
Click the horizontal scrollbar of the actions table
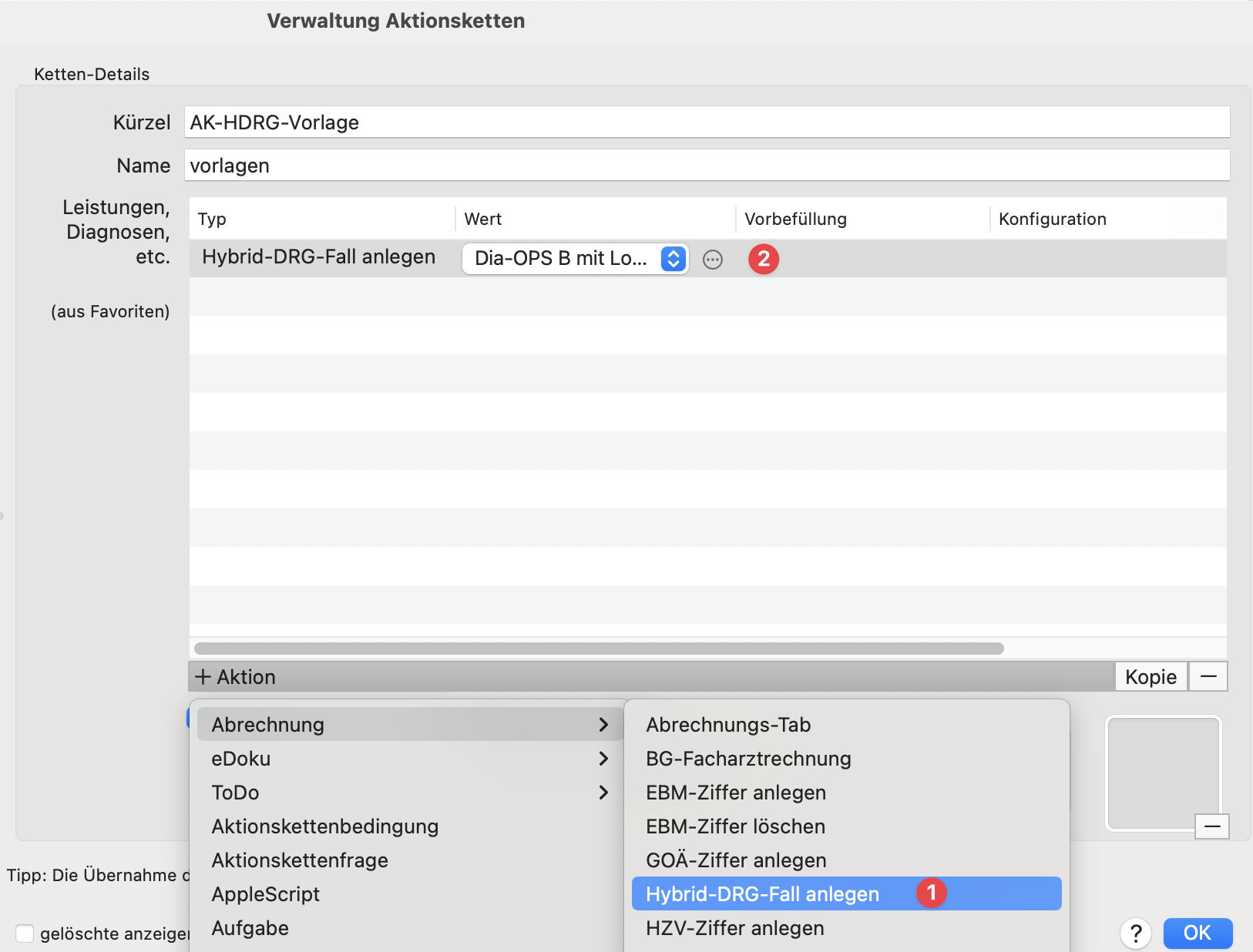pyautogui.click(x=599, y=649)
